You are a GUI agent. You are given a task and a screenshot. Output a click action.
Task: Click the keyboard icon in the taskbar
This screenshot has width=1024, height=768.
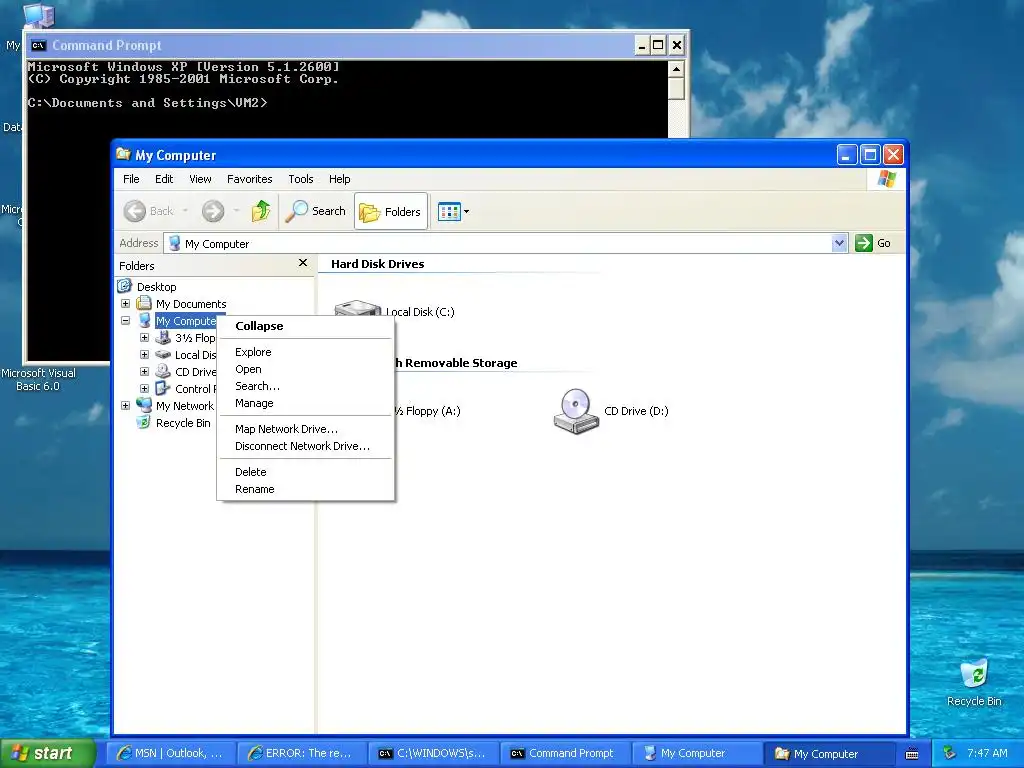[x=912, y=754]
